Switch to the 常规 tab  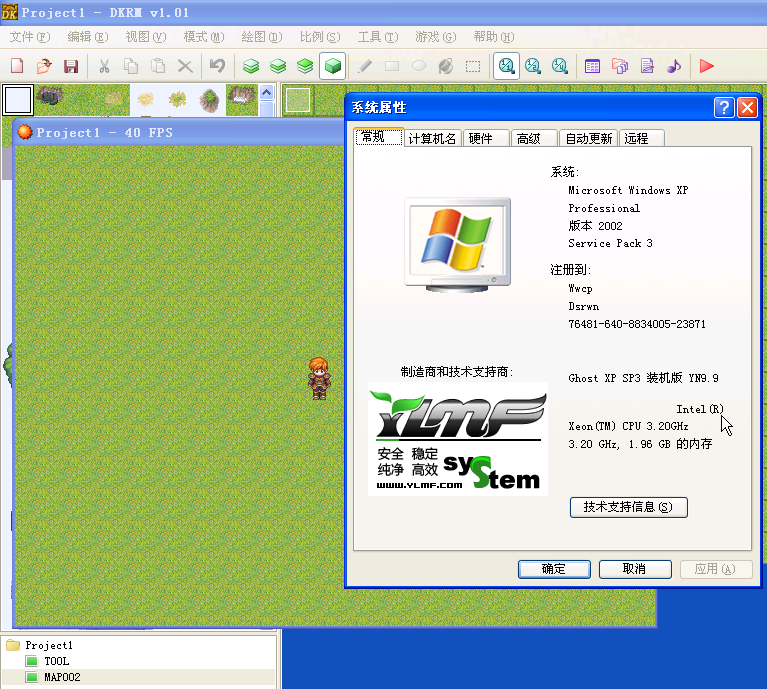click(379, 137)
